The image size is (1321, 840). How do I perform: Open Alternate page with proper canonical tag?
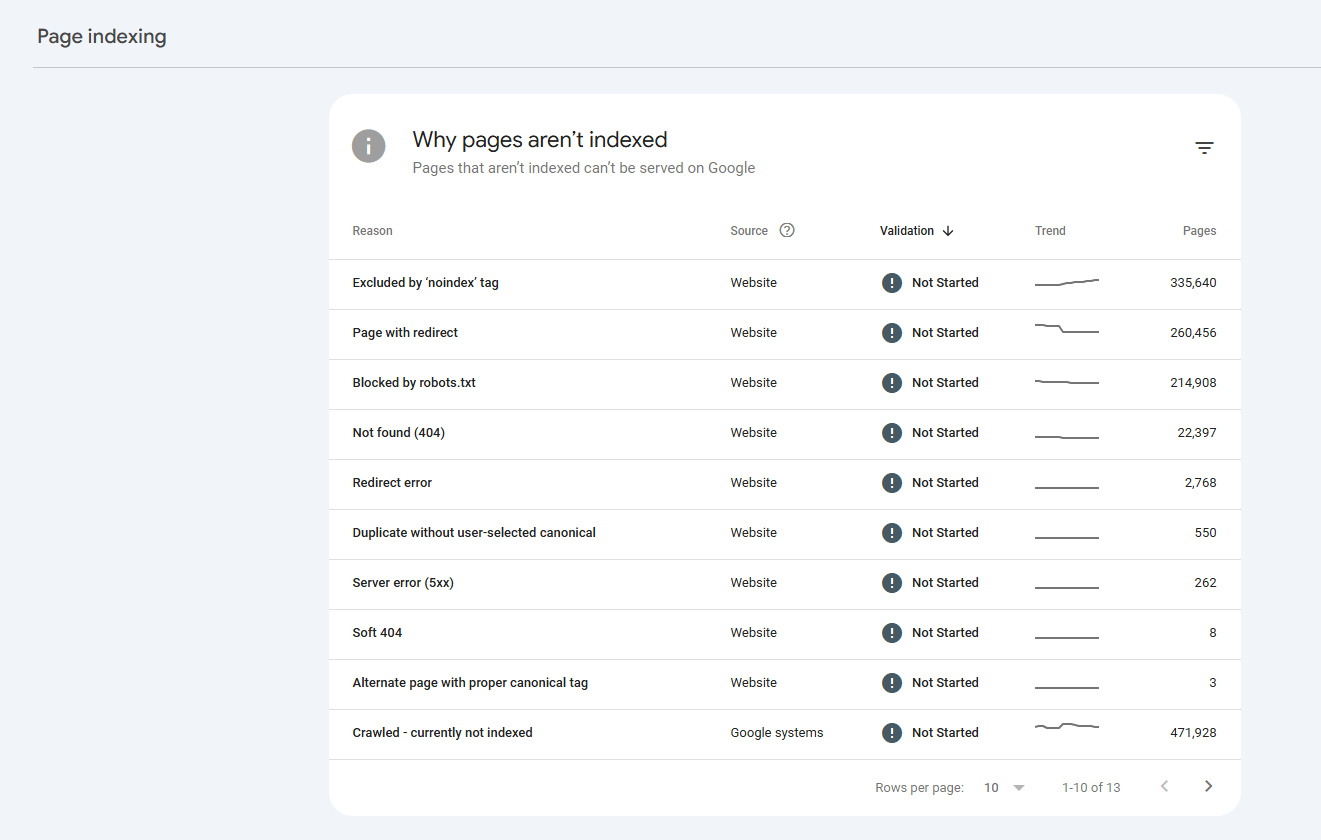[470, 683]
